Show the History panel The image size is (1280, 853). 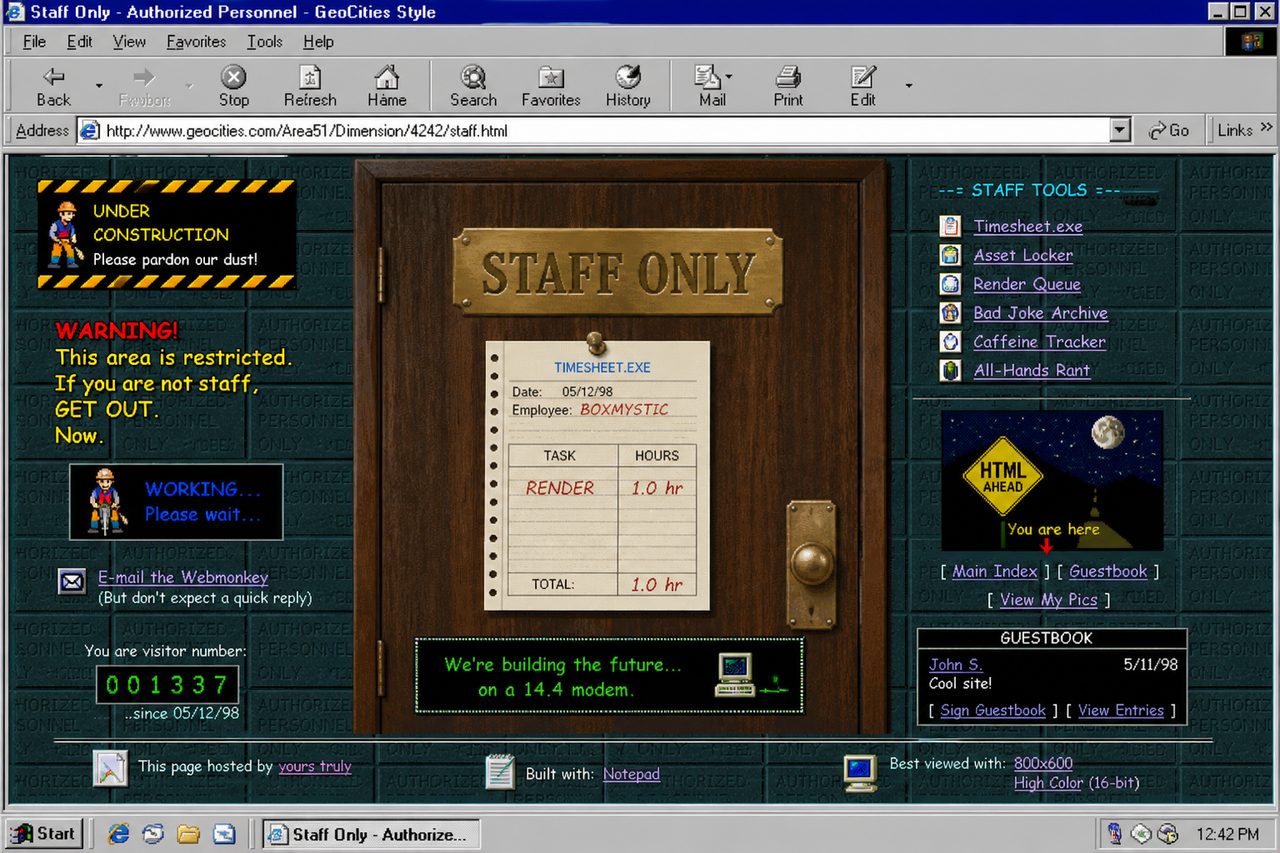pos(628,87)
